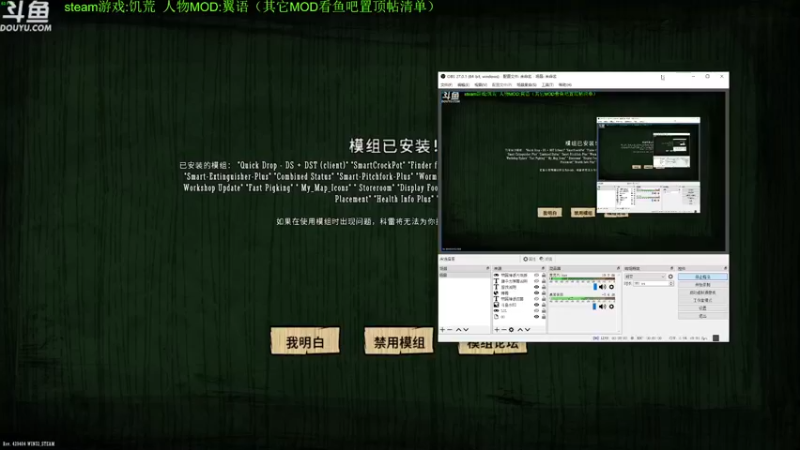Click the start recording button in Controls
This screenshot has height=450, width=800.
pyautogui.click(x=703, y=285)
